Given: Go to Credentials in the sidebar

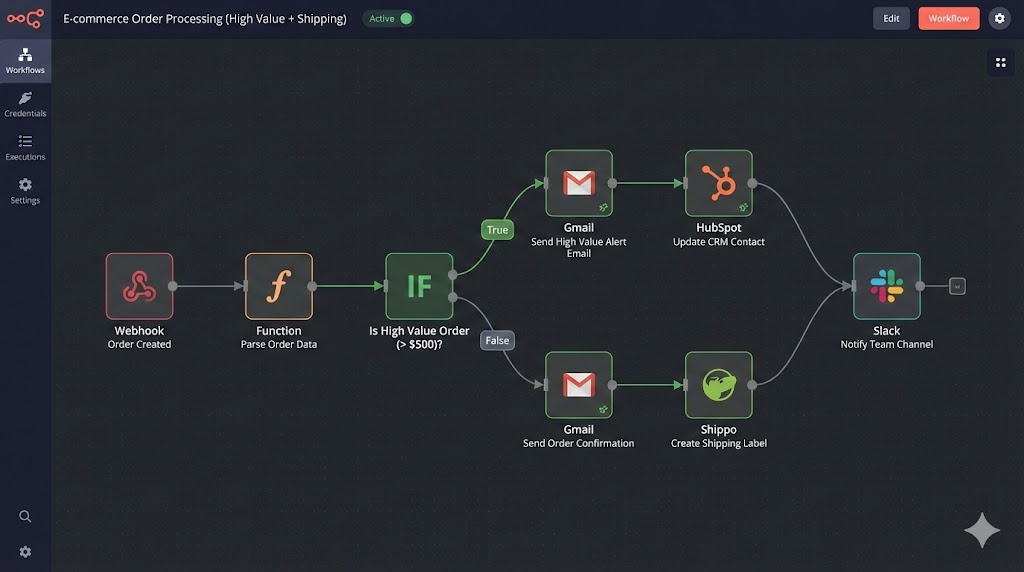Looking at the screenshot, I should [x=25, y=104].
